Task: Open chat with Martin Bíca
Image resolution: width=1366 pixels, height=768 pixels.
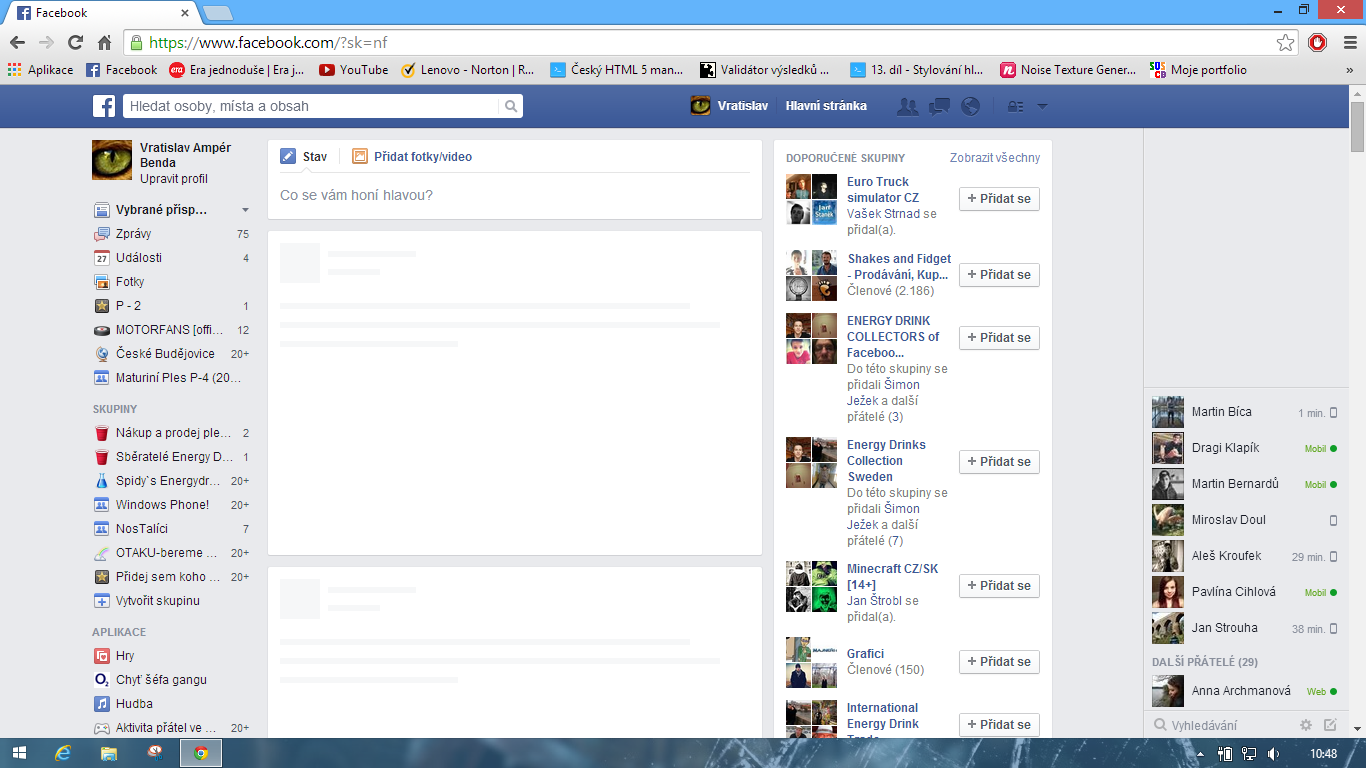Action: click(x=1245, y=412)
